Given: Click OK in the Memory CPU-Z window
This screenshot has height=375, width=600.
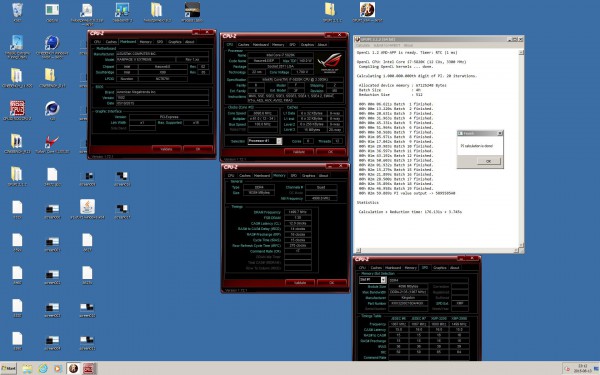Looking at the screenshot, I should 331,283.
